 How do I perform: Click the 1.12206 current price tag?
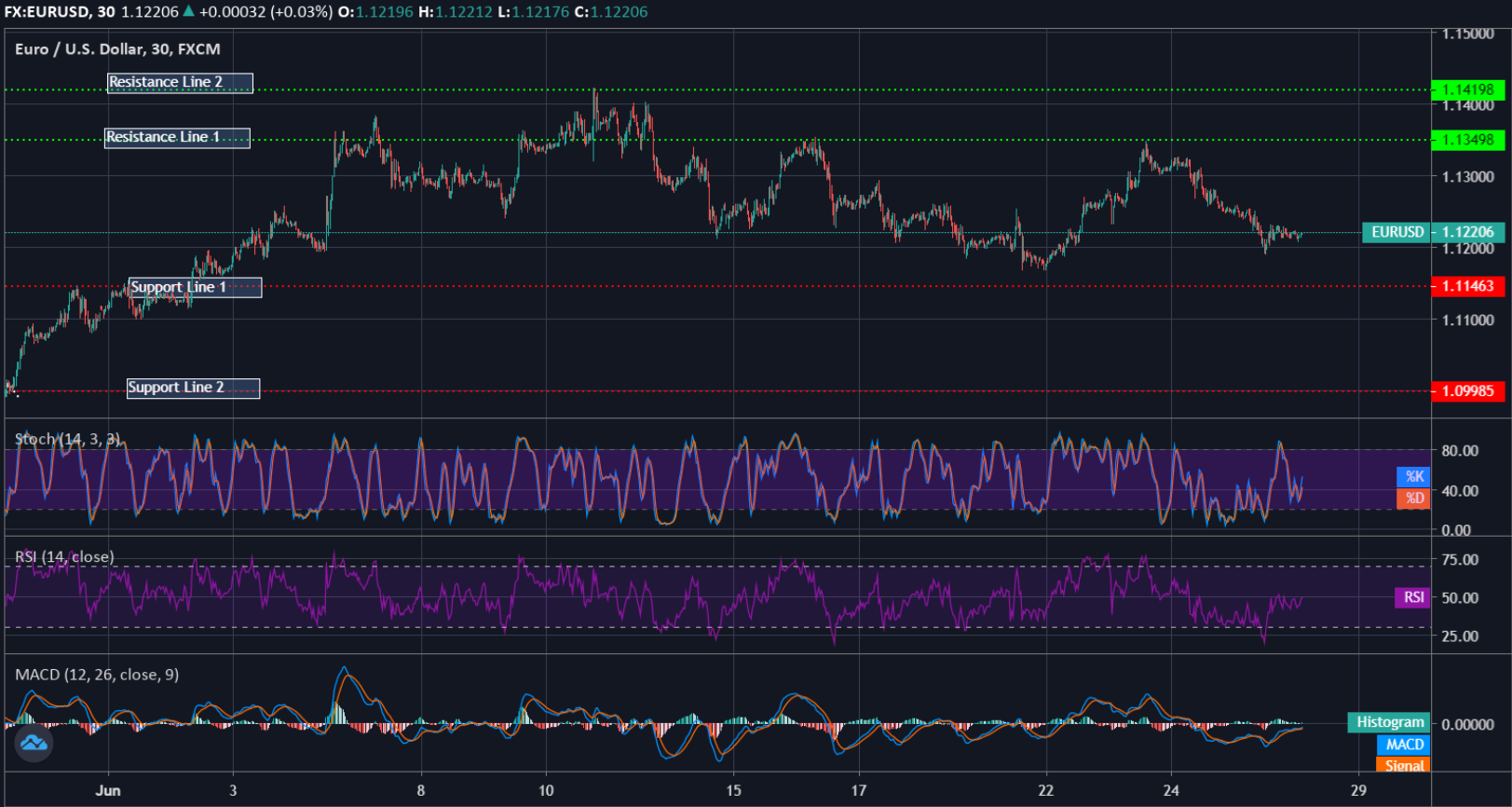pos(1467,232)
